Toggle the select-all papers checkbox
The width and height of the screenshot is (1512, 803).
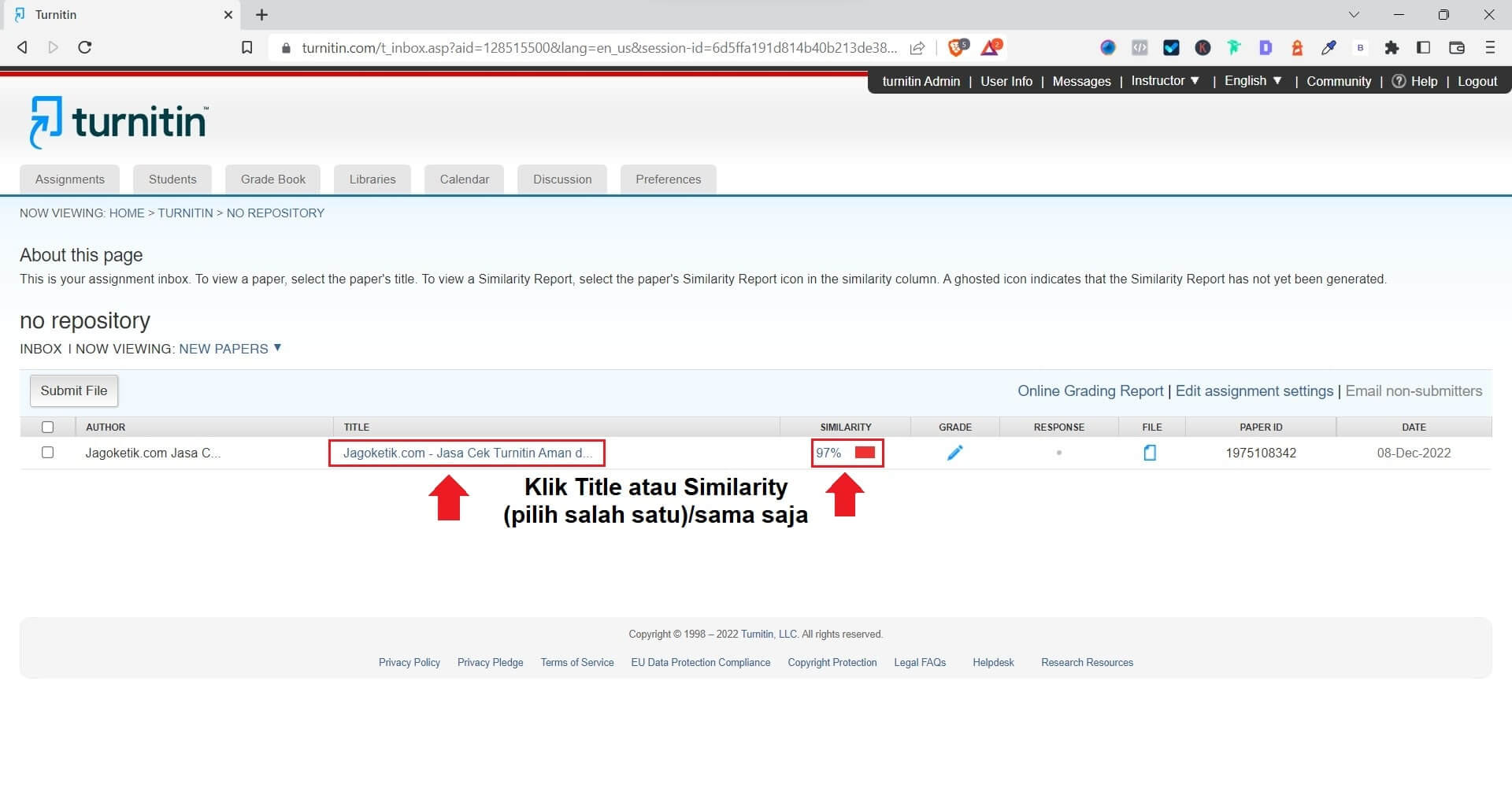48,427
